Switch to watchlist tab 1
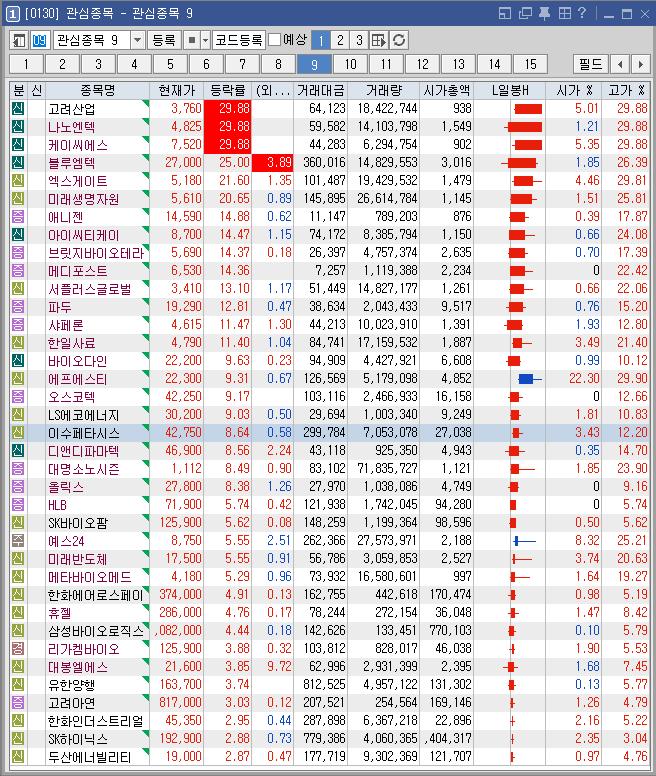This screenshot has width=656, height=776. coord(26,64)
